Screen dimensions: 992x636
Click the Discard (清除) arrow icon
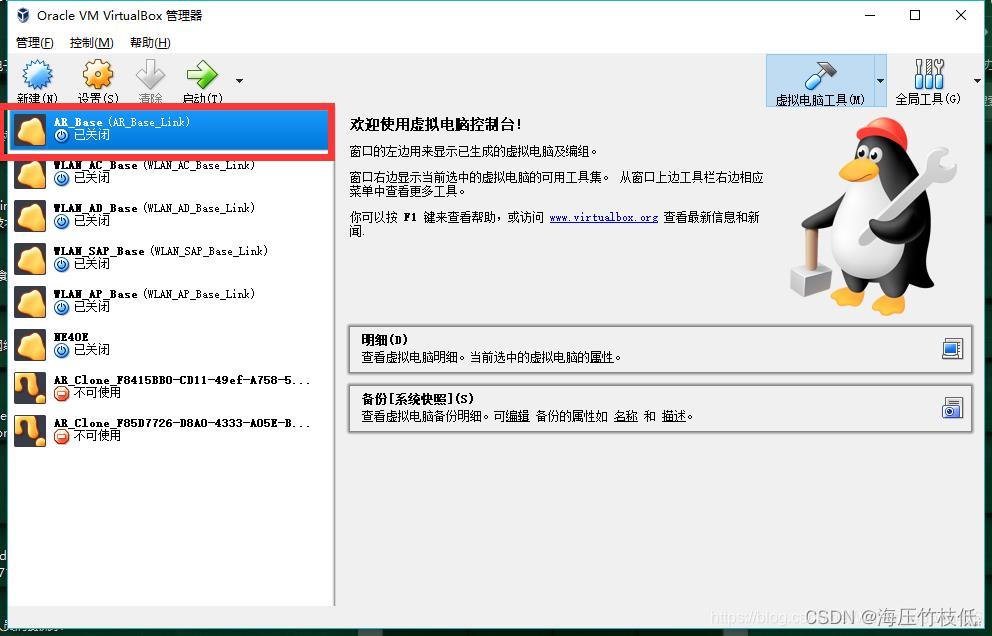tap(151, 75)
